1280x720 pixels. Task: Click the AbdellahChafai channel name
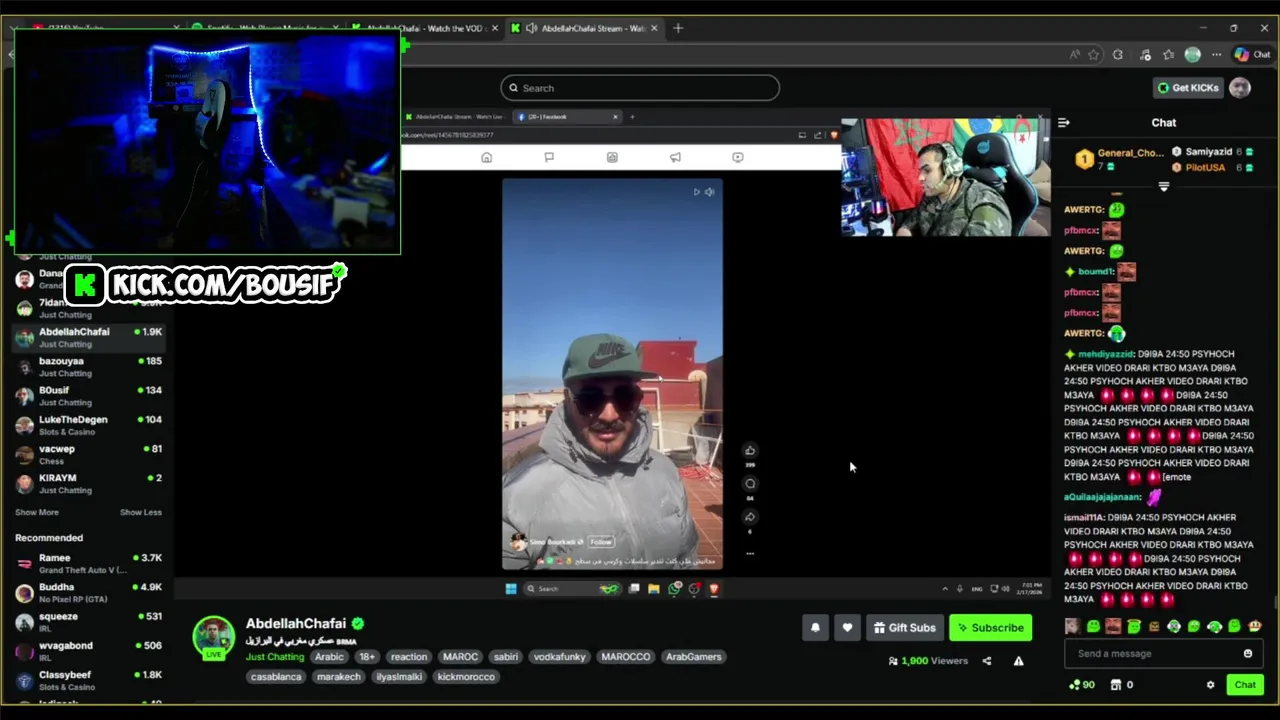296,623
